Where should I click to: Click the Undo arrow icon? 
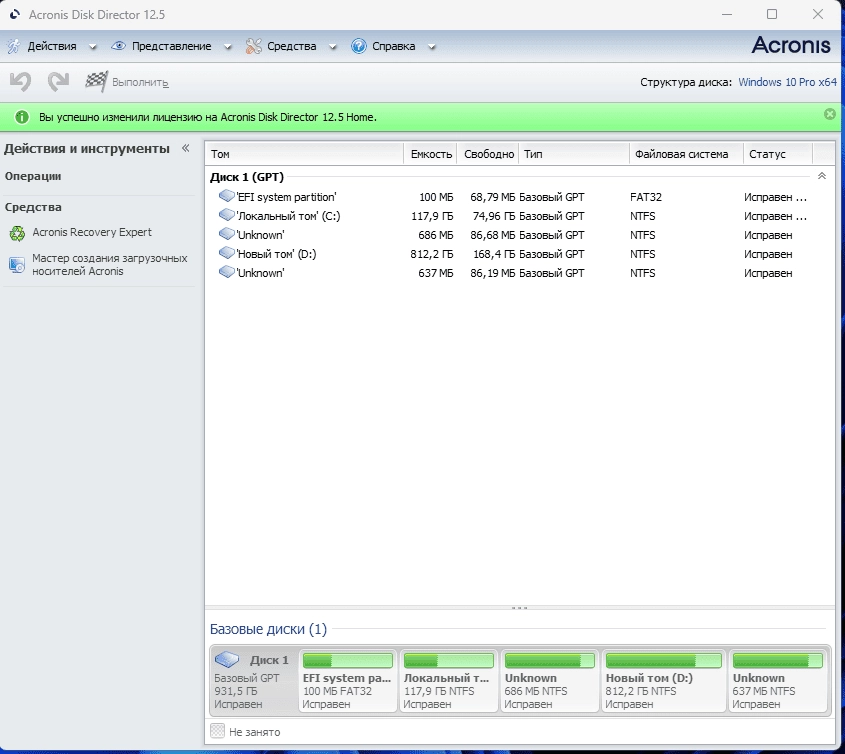click(x=20, y=82)
